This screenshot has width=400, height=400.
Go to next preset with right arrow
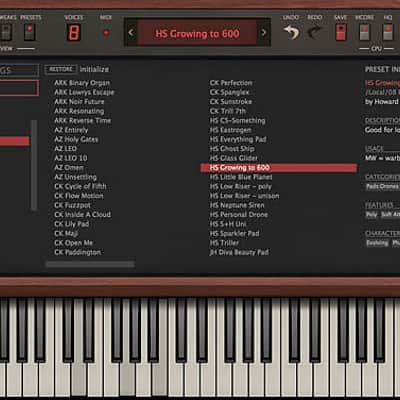tap(264, 33)
